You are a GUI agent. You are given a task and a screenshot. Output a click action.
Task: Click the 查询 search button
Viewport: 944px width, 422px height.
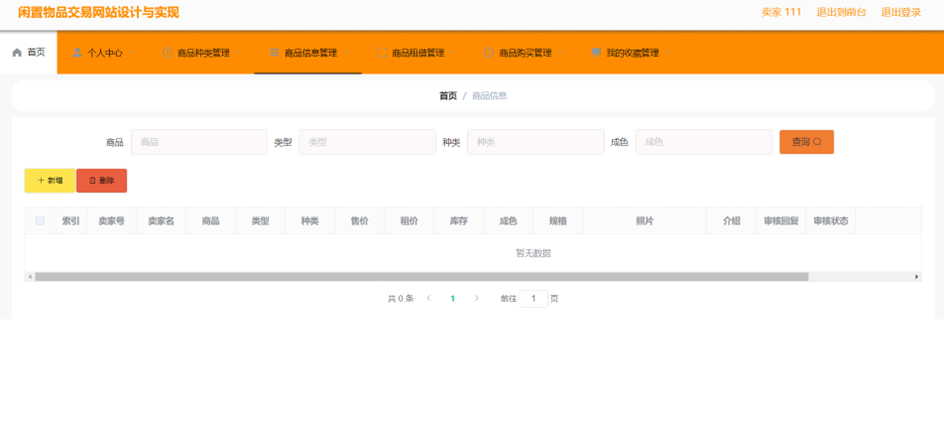[807, 142]
